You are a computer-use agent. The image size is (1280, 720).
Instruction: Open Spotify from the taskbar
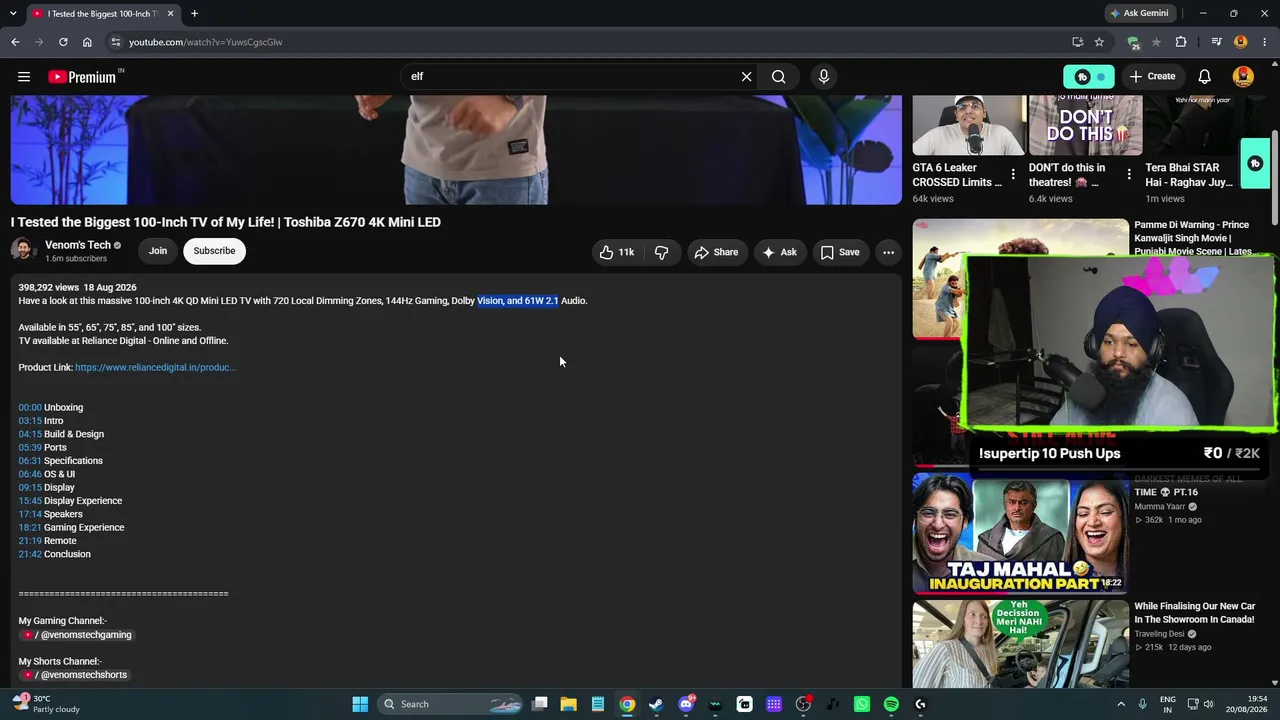[891, 704]
